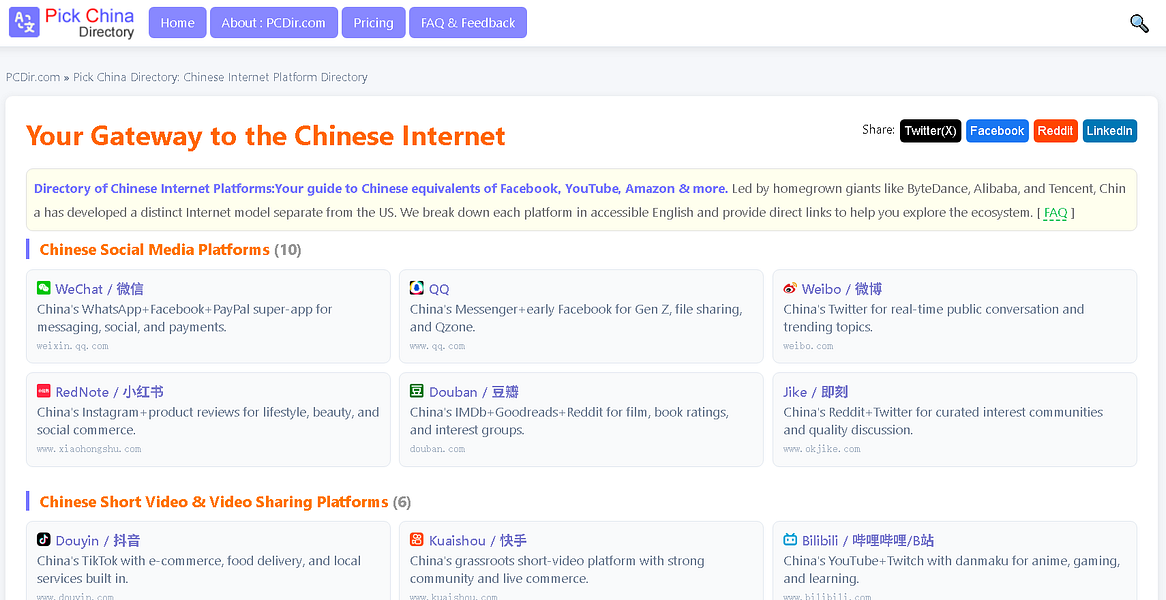Click the www.xiaohongshu.com URL text

point(89,449)
